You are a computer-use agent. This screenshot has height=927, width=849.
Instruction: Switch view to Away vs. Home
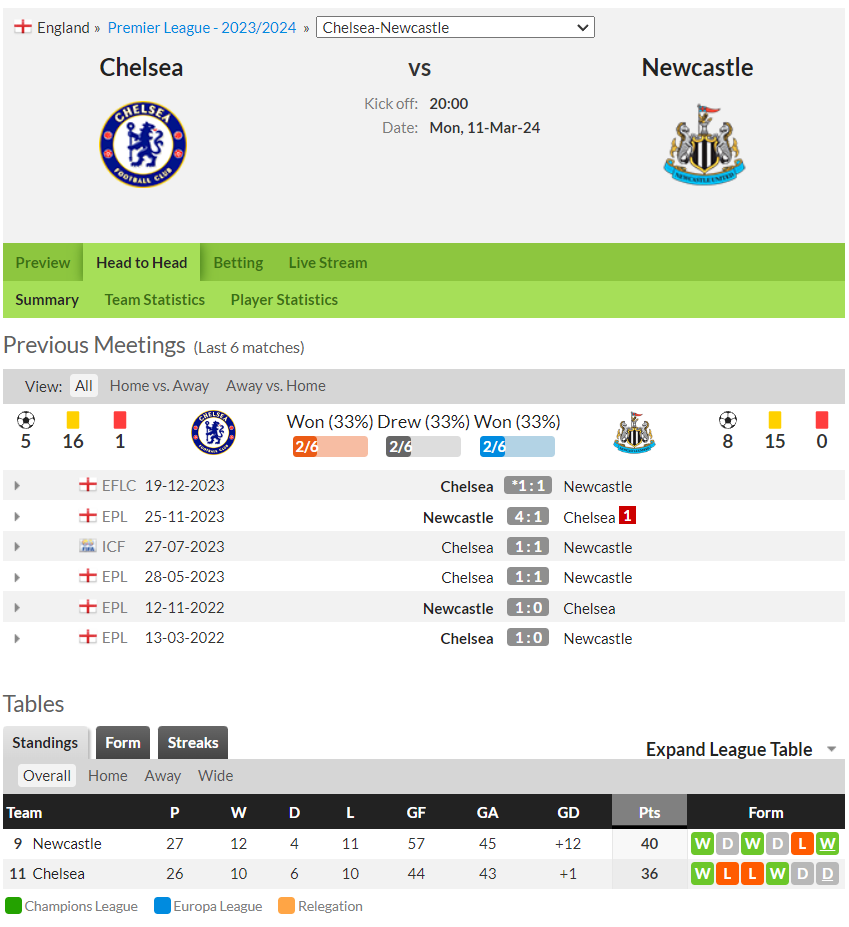coord(276,386)
